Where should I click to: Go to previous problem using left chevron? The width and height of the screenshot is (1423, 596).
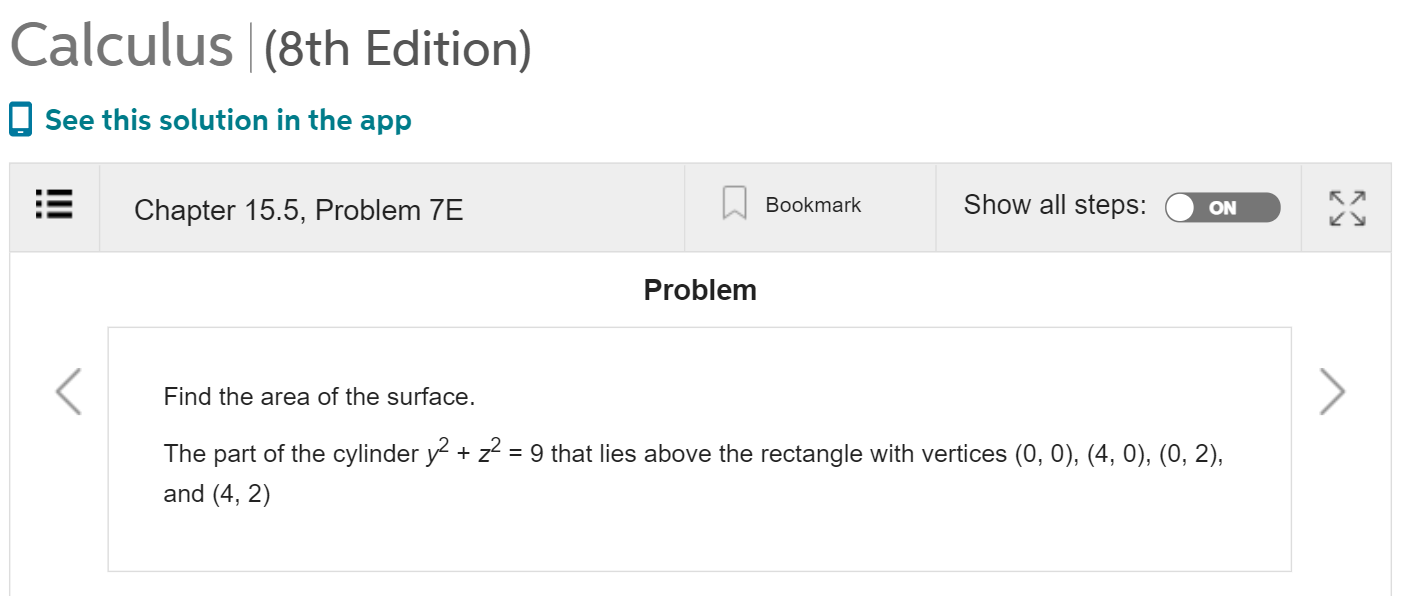tap(68, 391)
